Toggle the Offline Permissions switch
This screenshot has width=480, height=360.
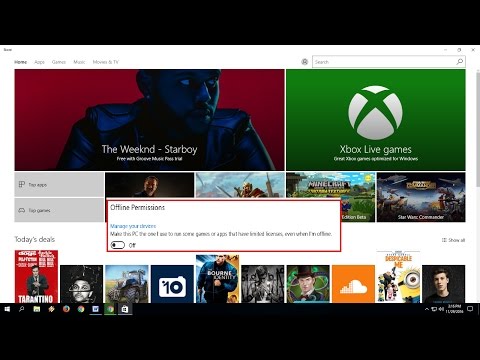[118, 245]
